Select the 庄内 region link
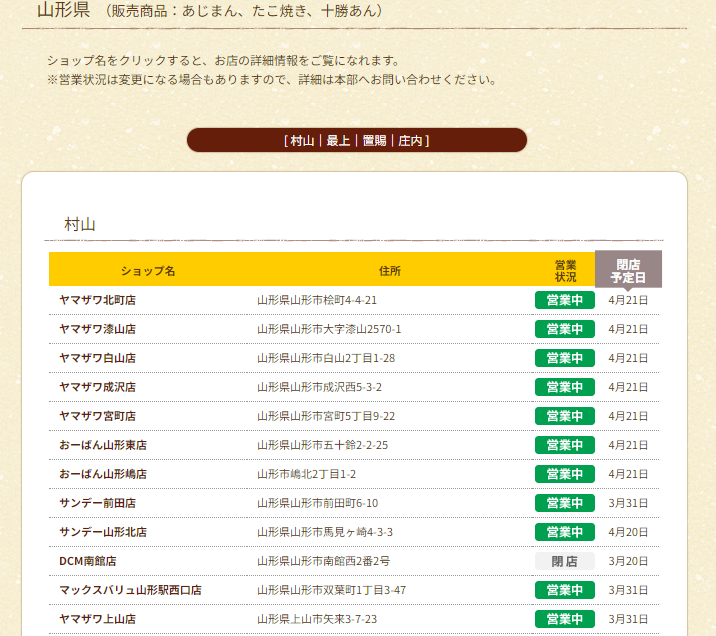The height and width of the screenshot is (636, 716). [410, 141]
